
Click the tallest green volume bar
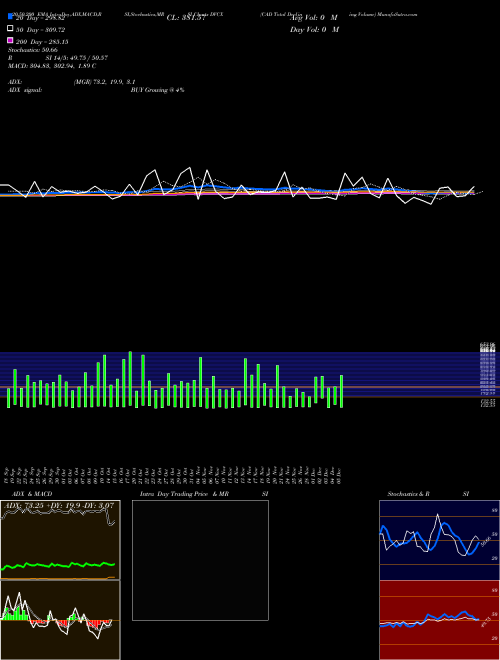130,378
